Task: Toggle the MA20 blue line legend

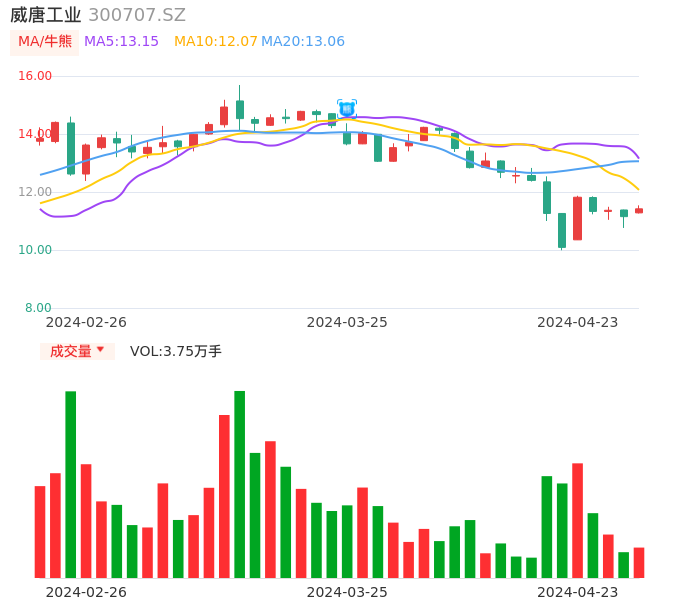Action: 303,42
